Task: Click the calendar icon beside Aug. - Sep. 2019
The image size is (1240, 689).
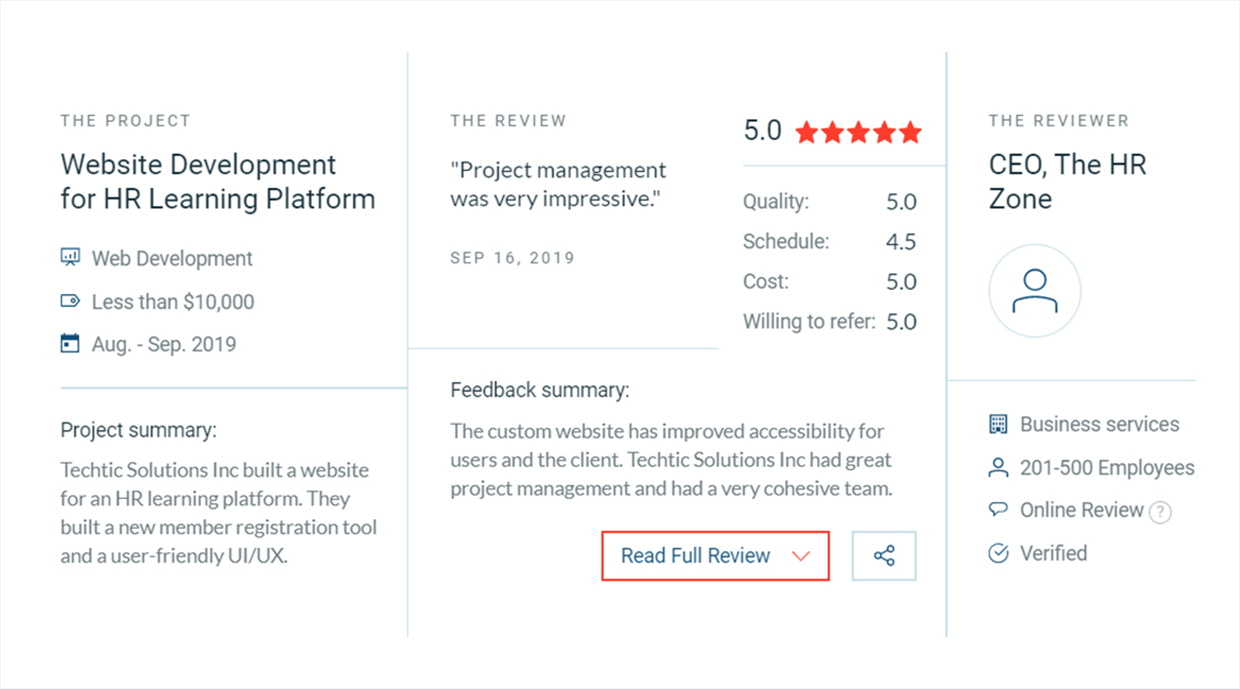Action: (x=70, y=344)
